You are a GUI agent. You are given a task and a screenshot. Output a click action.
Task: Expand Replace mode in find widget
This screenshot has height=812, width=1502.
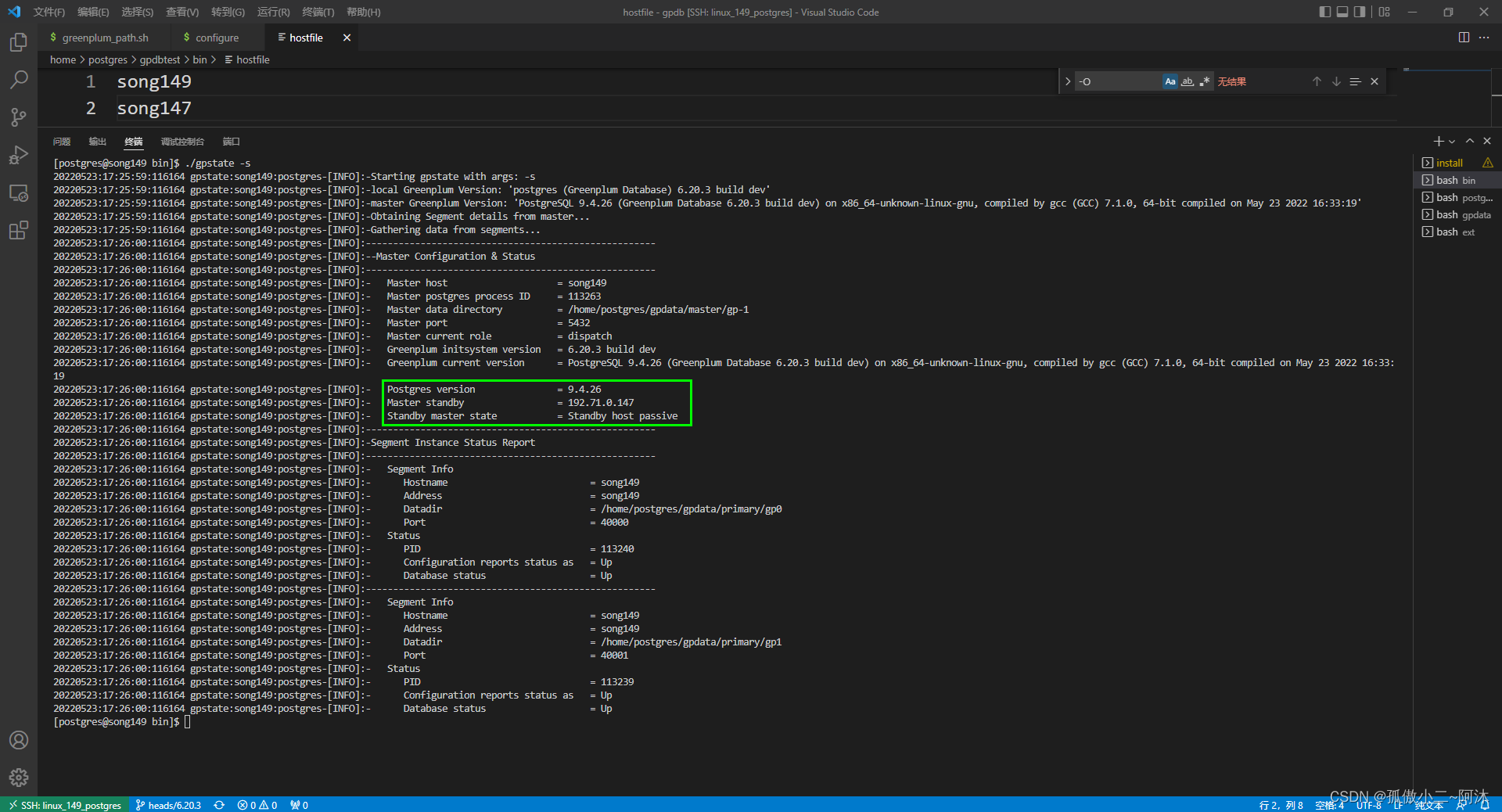[1068, 81]
